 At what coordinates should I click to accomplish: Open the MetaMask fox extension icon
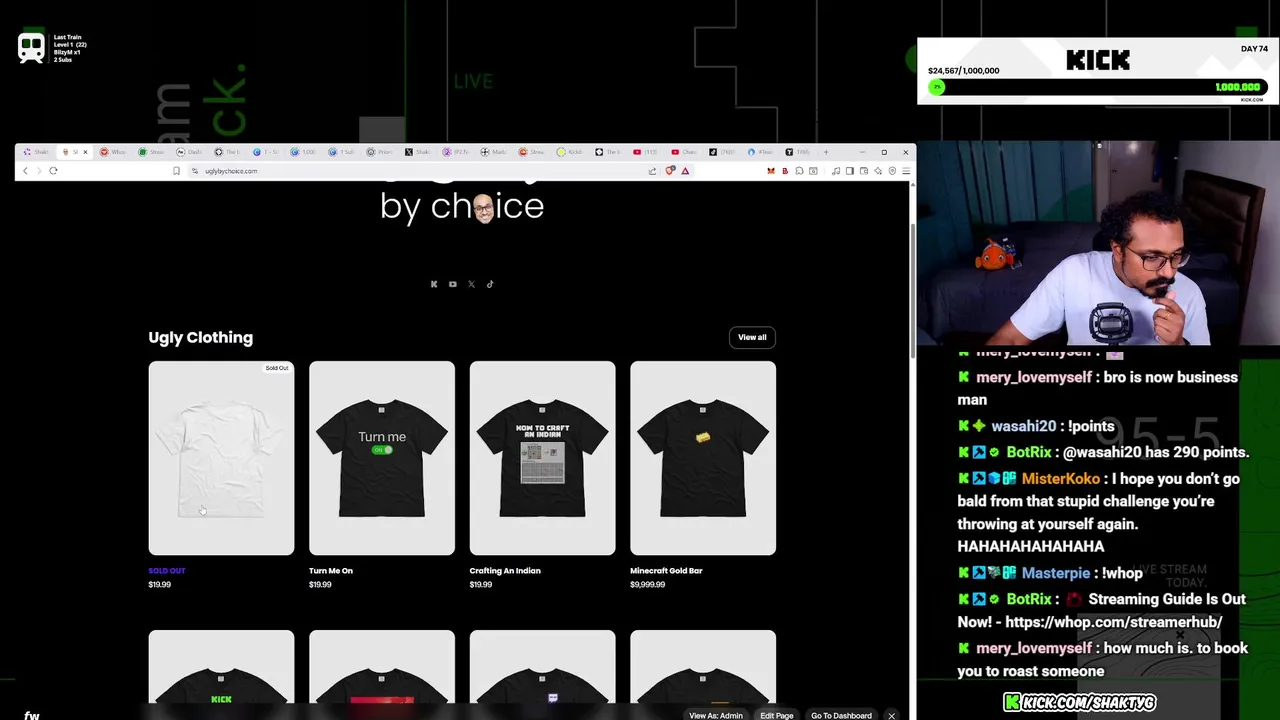pos(771,171)
